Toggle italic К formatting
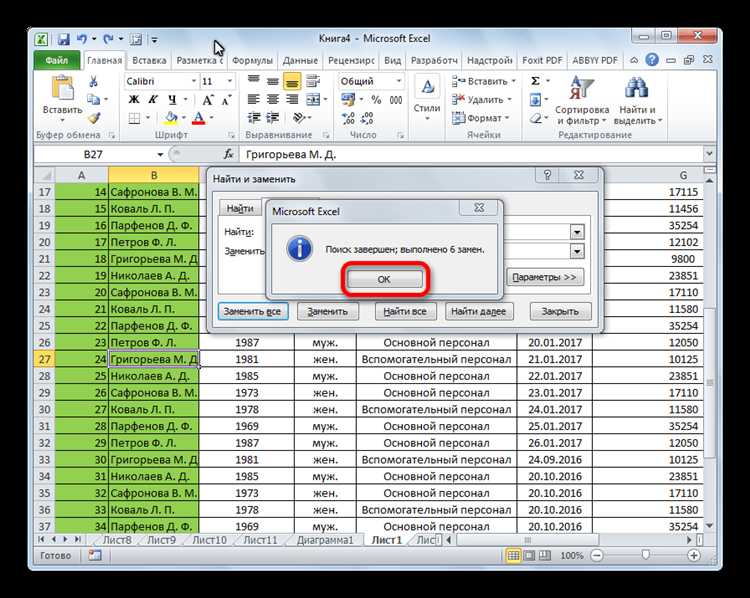 coord(153,100)
